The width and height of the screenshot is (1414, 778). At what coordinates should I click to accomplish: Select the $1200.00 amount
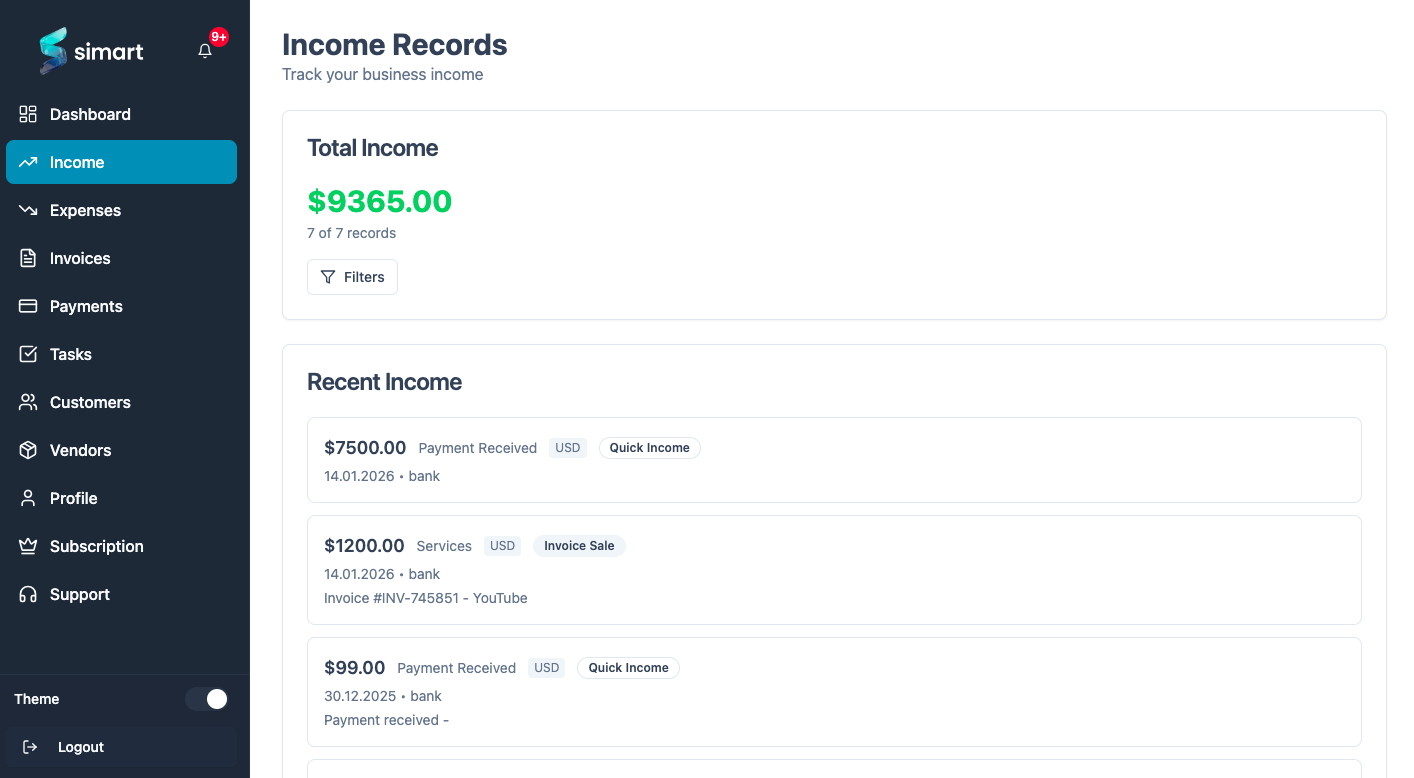pyautogui.click(x=364, y=546)
